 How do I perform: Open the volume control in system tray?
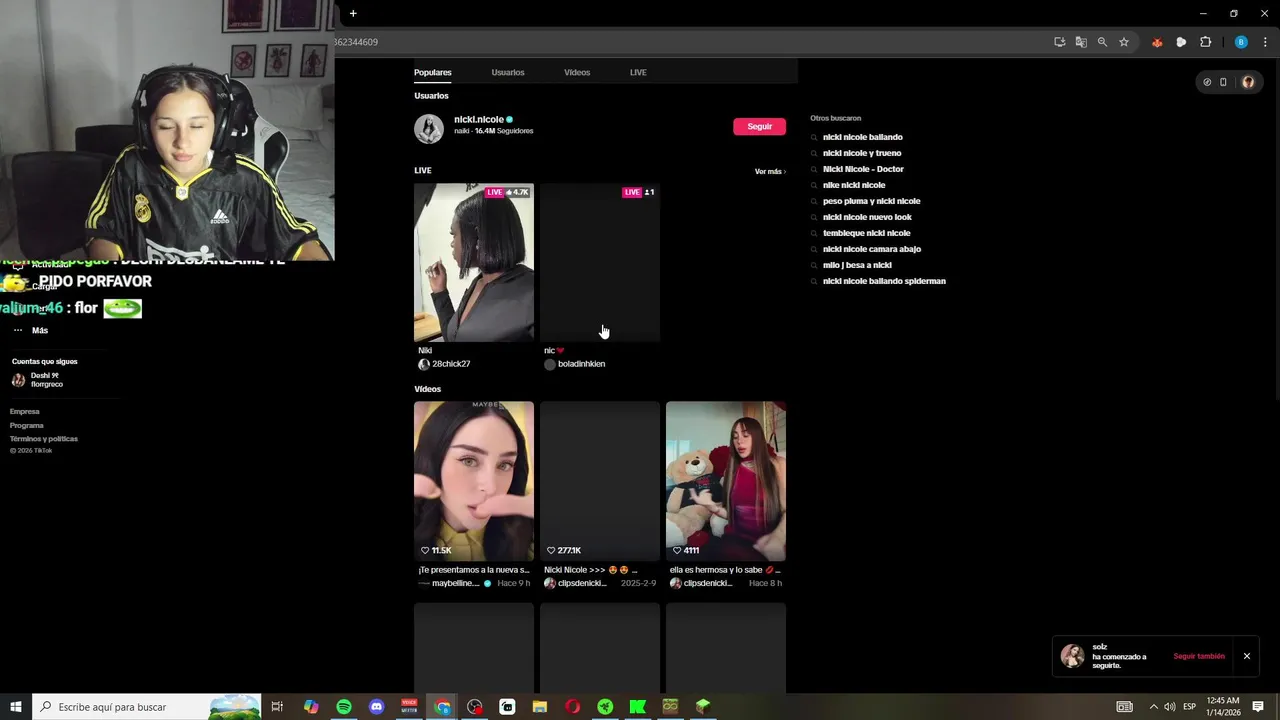pyautogui.click(x=1170, y=707)
